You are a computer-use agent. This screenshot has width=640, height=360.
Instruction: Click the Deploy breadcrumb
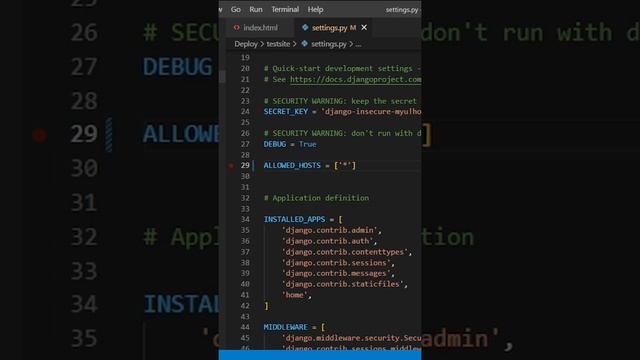tap(246, 44)
